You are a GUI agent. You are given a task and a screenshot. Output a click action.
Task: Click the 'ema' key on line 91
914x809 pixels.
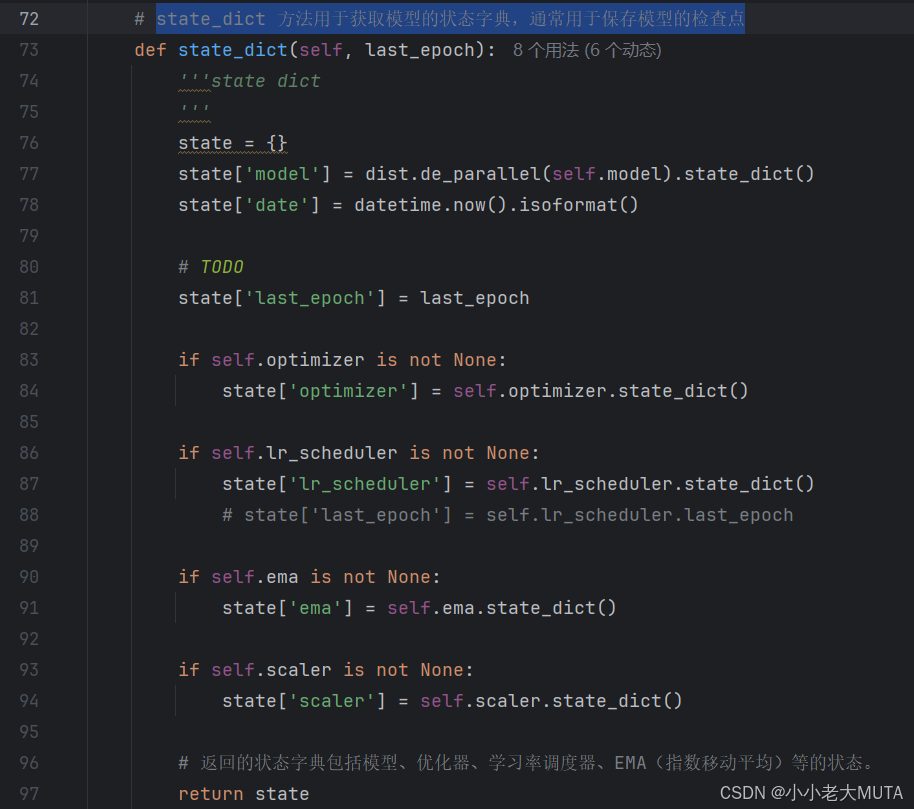coord(318,607)
